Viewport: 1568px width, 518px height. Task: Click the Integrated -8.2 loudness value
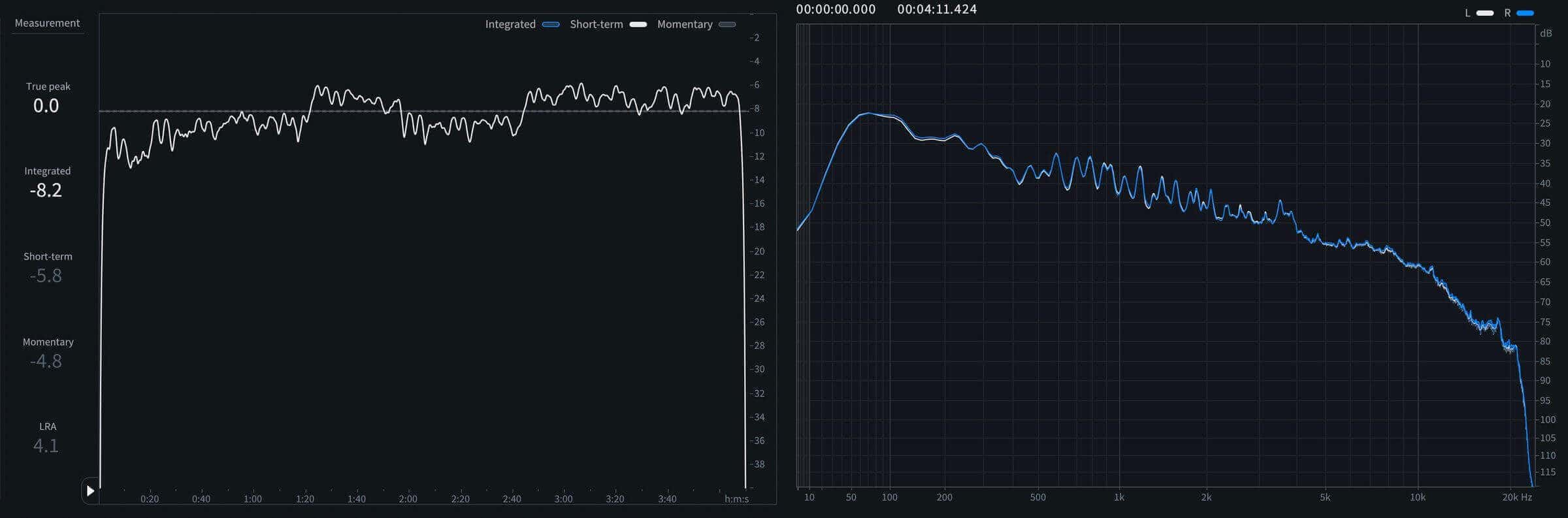coord(46,190)
